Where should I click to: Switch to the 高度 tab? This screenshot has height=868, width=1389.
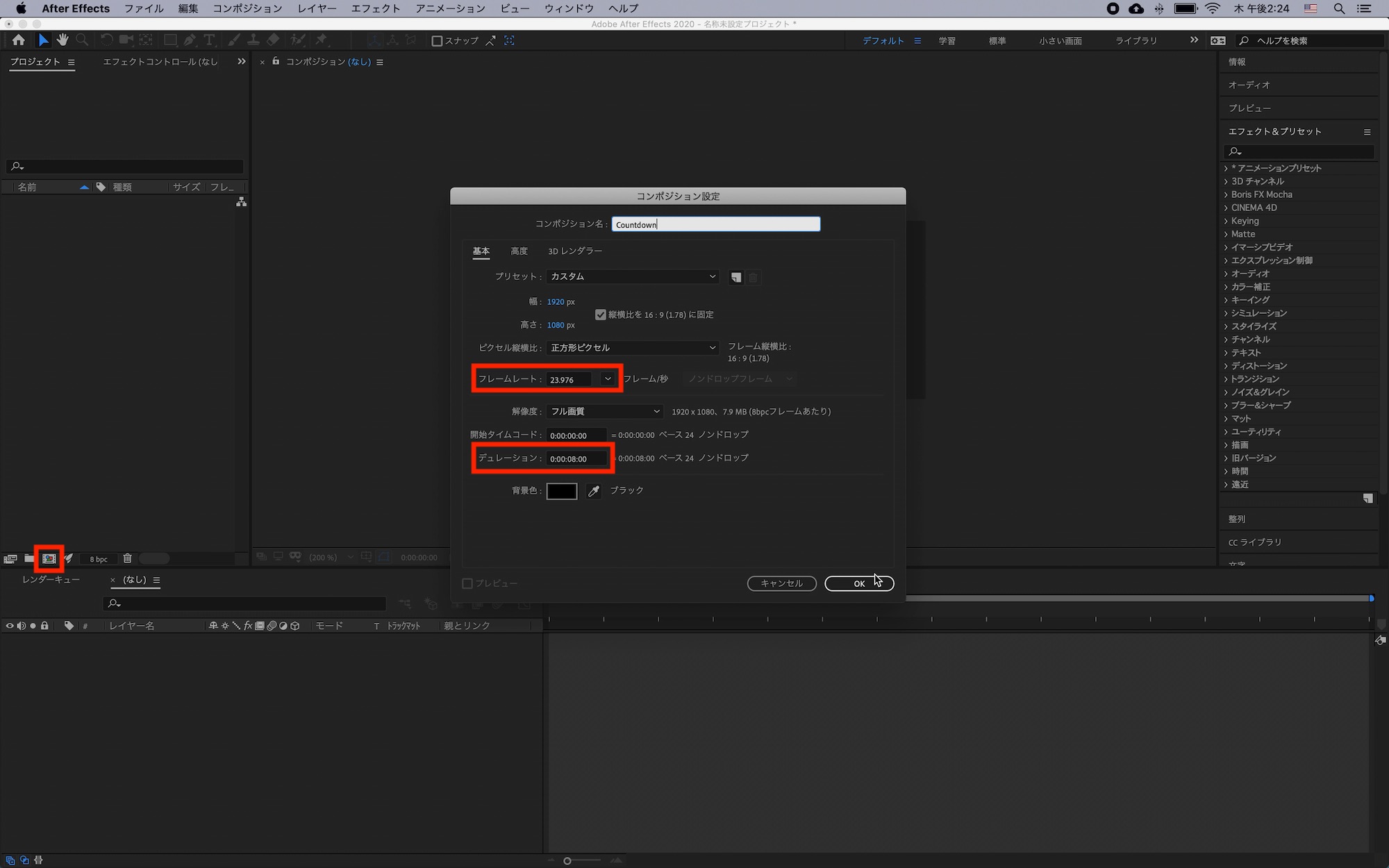[519, 251]
